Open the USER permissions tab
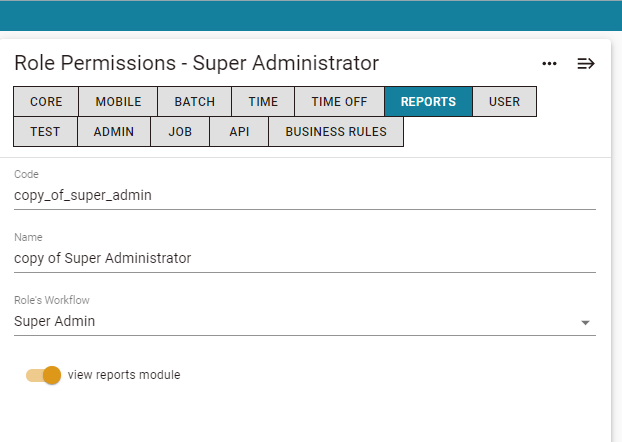The image size is (622, 442). pyautogui.click(x=504, y=102)
